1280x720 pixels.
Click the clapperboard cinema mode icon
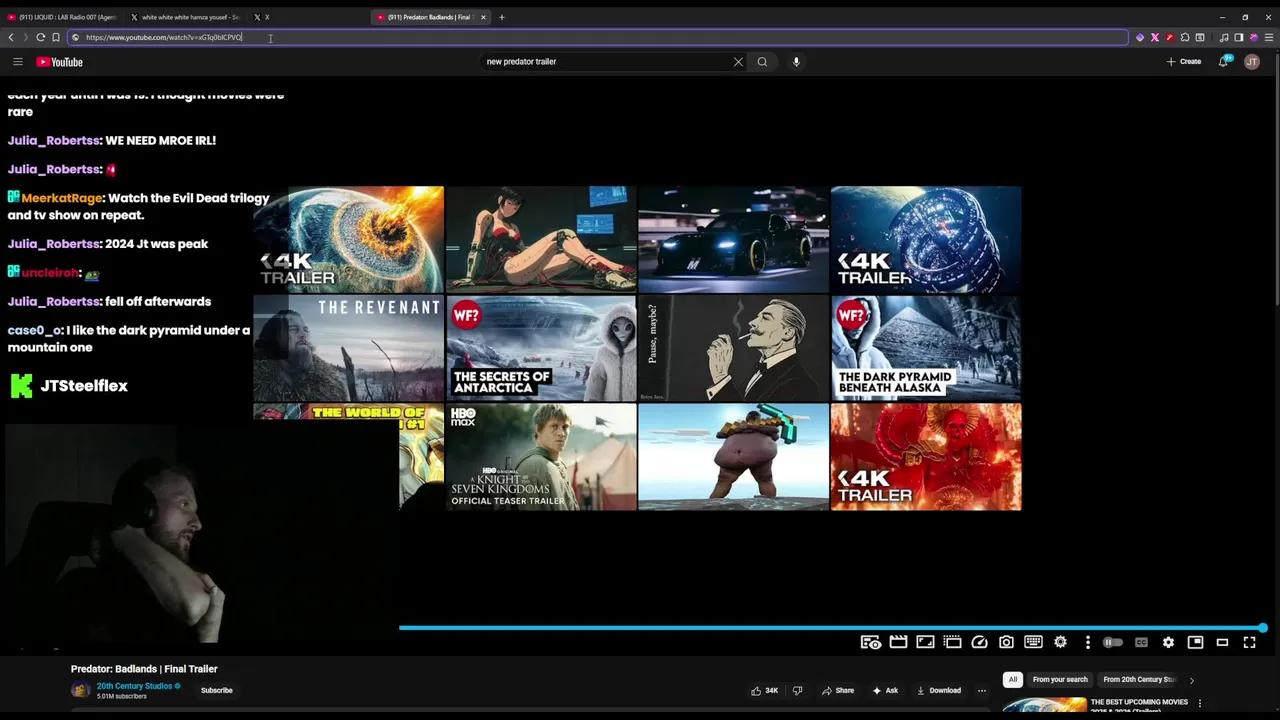click(898, 642)
